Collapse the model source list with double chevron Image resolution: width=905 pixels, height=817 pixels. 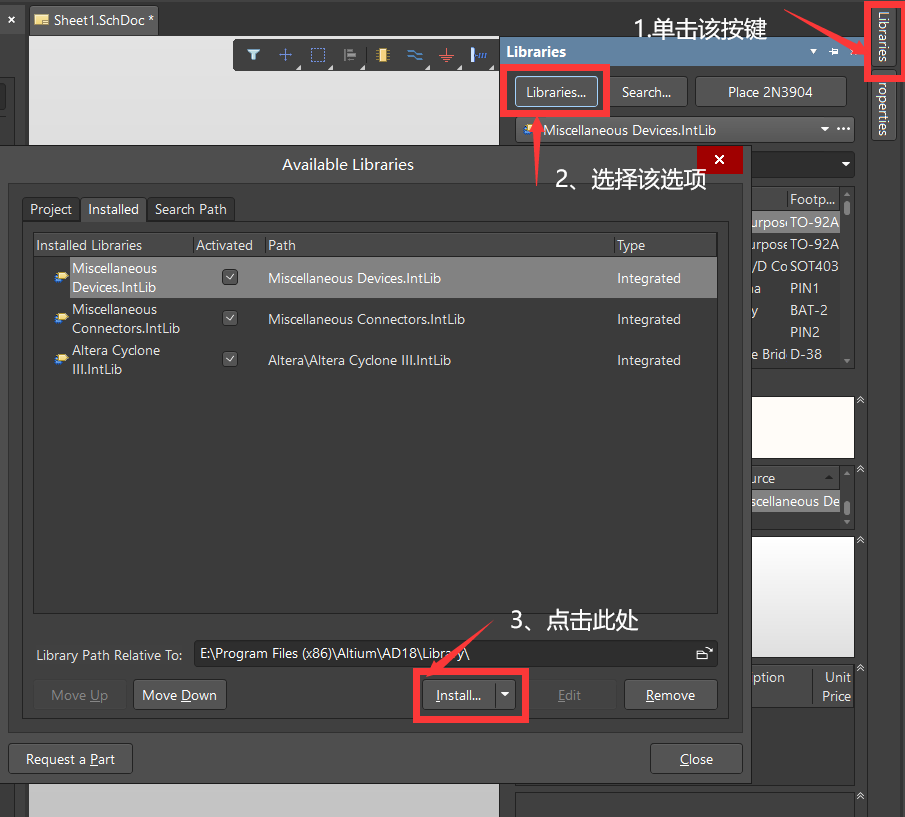pos(861,469)
